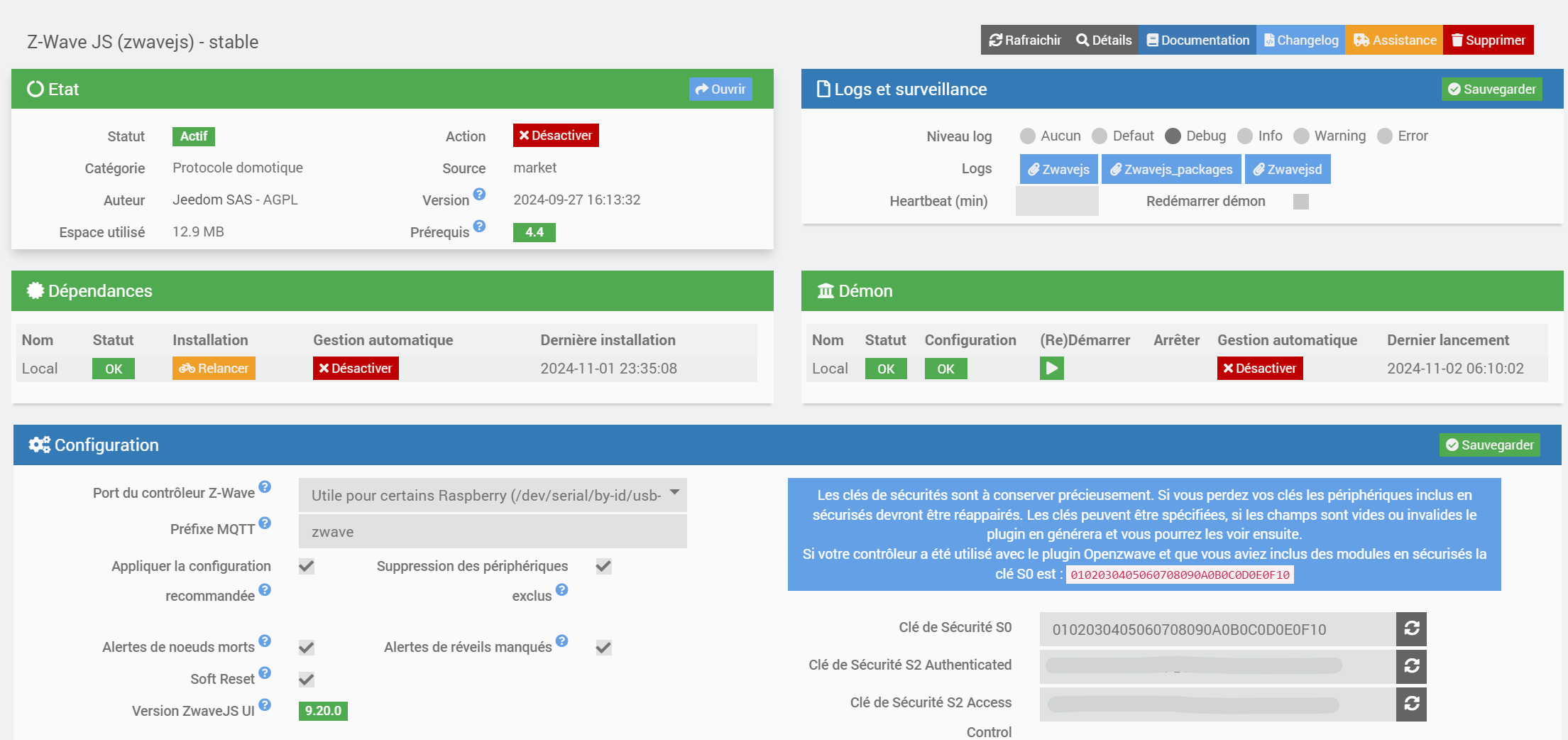The width and height of the screenshot is (1568, 740).
Task: Request Assistance for the plugin
Action: point(1395,40)
